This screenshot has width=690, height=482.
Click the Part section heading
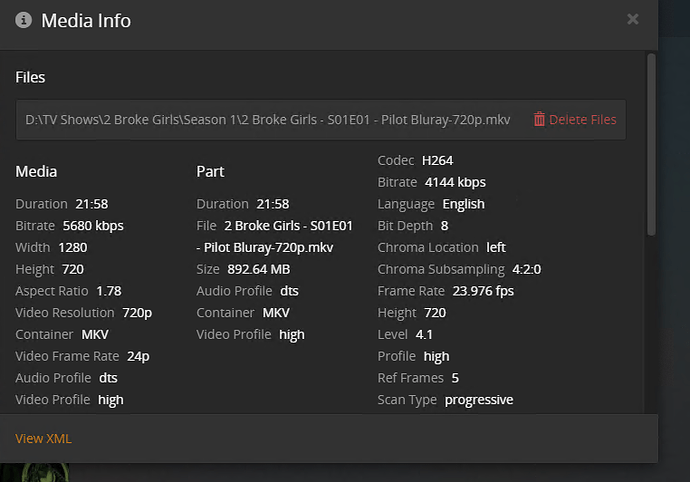pyautogui.click(x=210, y=172)
